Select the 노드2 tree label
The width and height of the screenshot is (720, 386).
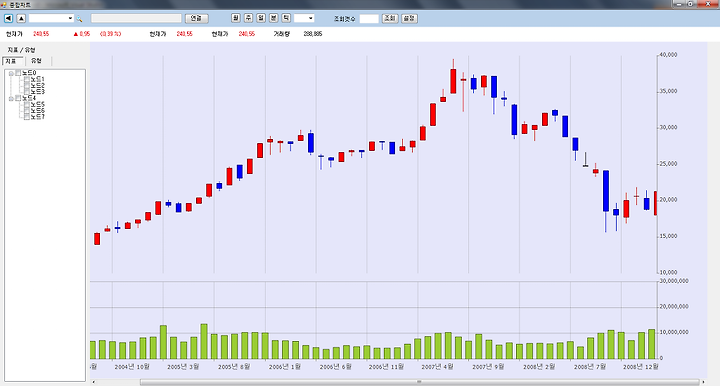38,85
